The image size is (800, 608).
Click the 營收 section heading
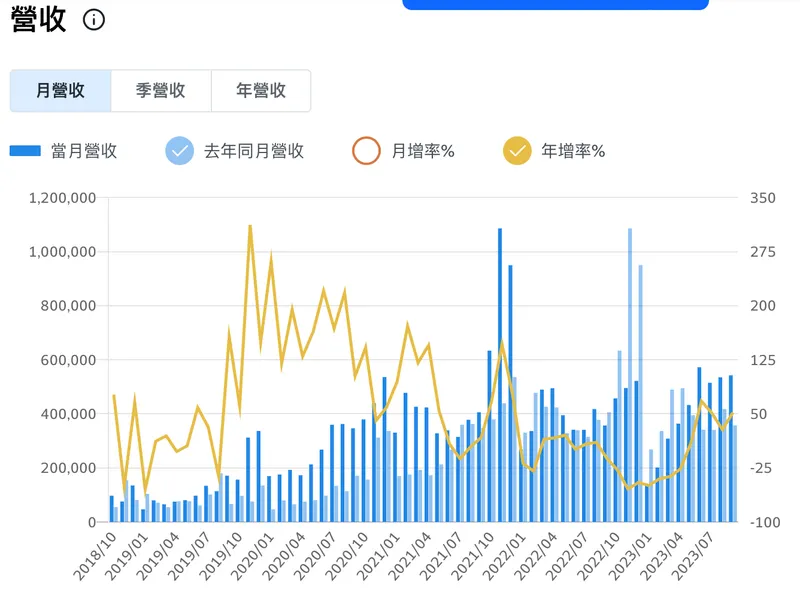(38, 19)
